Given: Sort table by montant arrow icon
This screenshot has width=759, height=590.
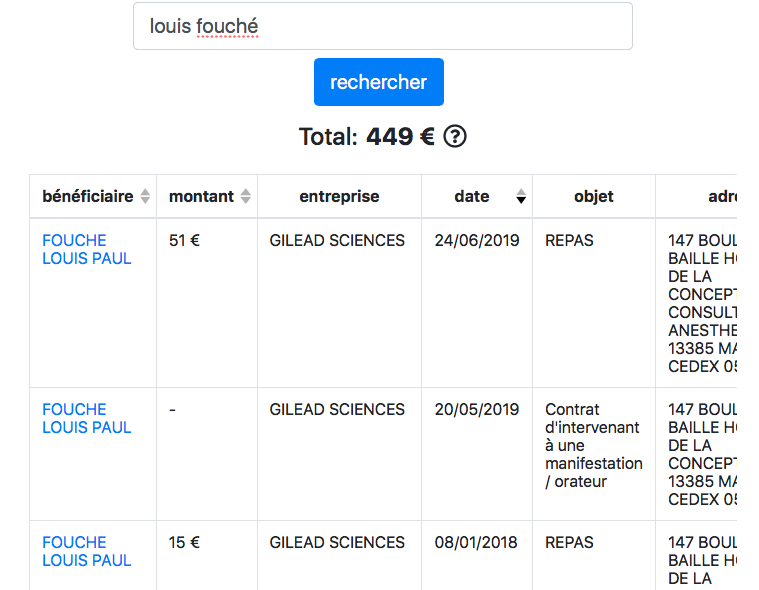Looking at the screenshot, I should click(x=246, y=197).
